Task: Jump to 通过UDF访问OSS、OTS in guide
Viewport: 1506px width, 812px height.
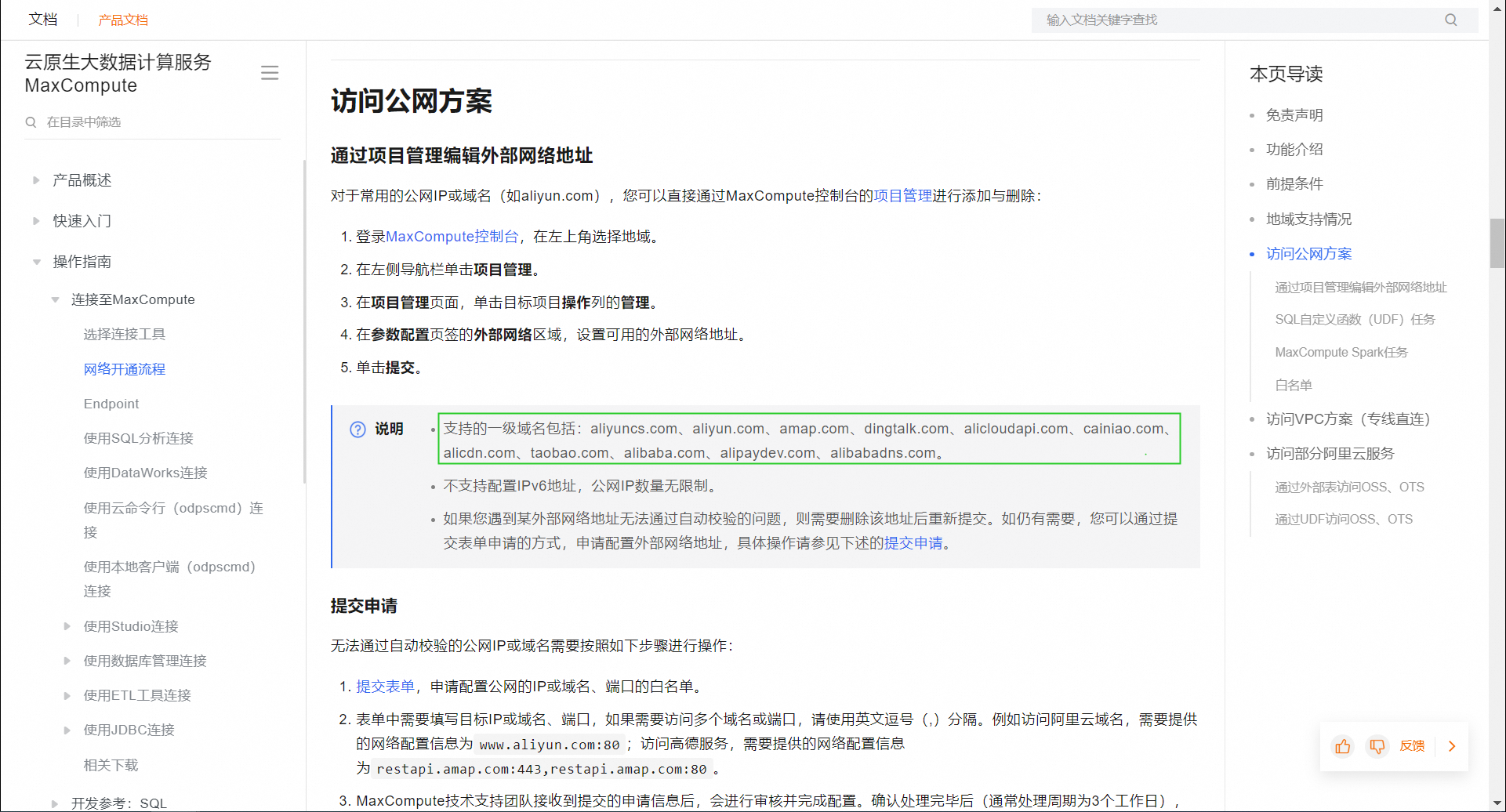Action: click(1344, 519)
